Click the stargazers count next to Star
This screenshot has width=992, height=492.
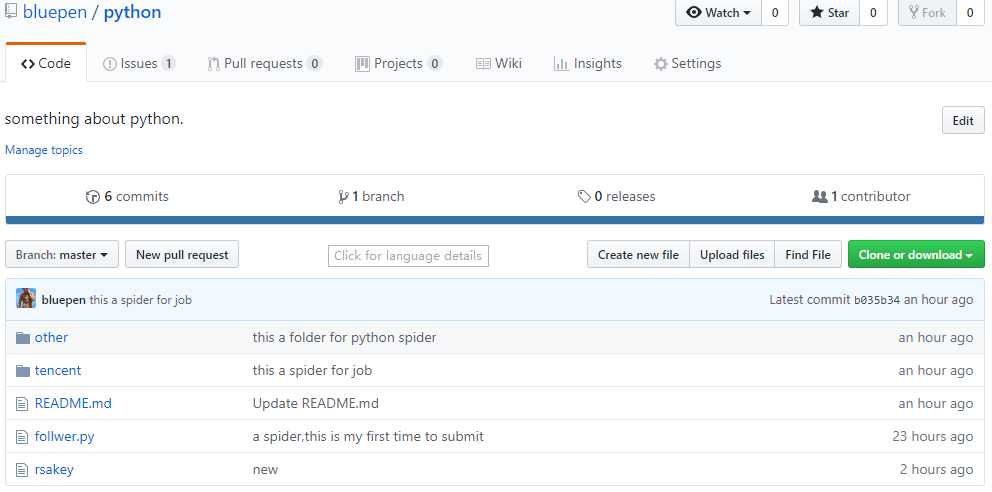tap(873, 12)
